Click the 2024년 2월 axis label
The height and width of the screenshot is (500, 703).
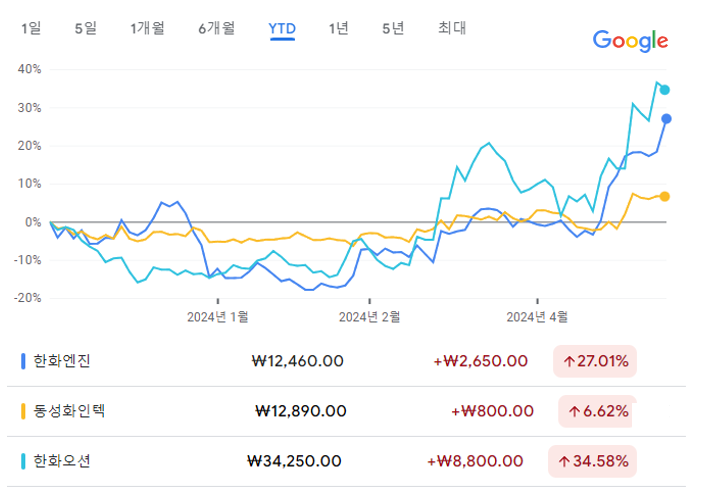pyautogui.click(x=369, y=317)
